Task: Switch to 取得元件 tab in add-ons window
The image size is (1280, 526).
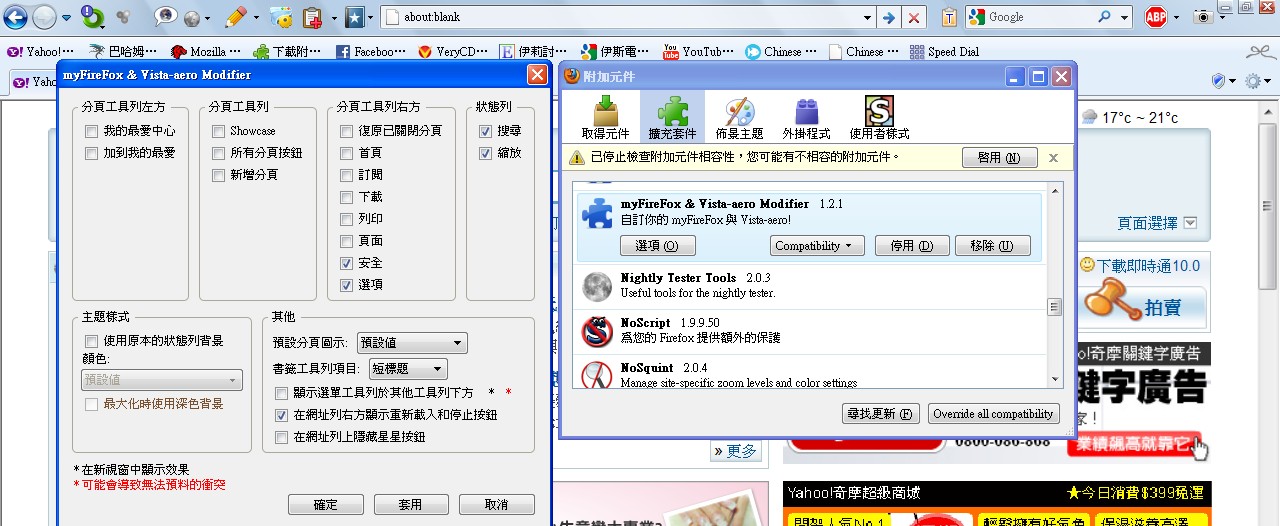Action: coord(605,117)
